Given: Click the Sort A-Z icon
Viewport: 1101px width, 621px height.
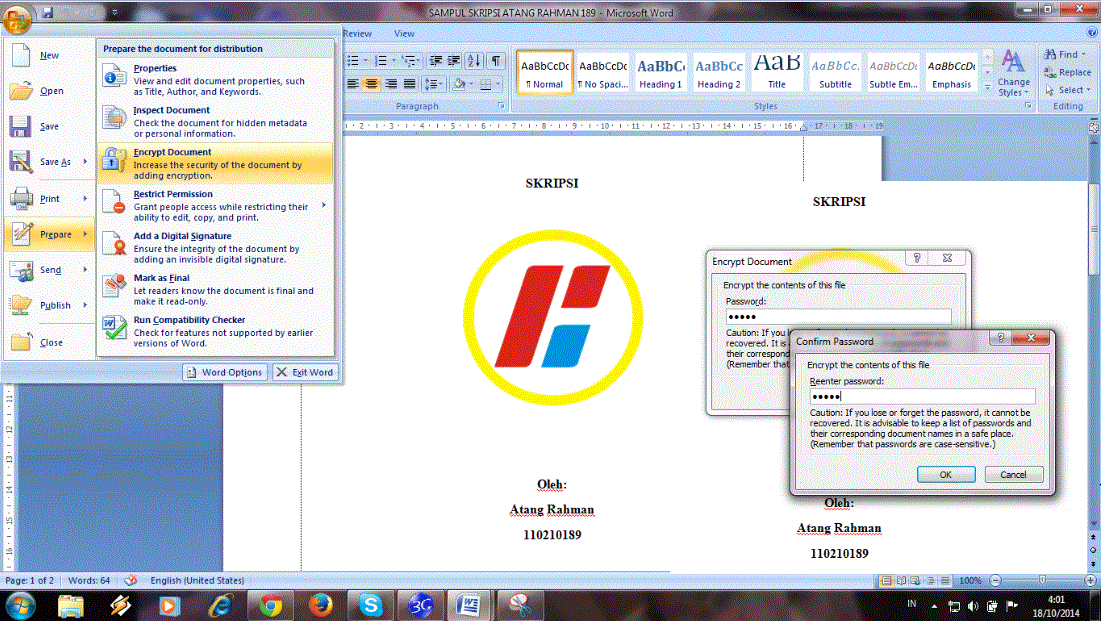Looking at the screenshot, I should click(x=475, y=61).
